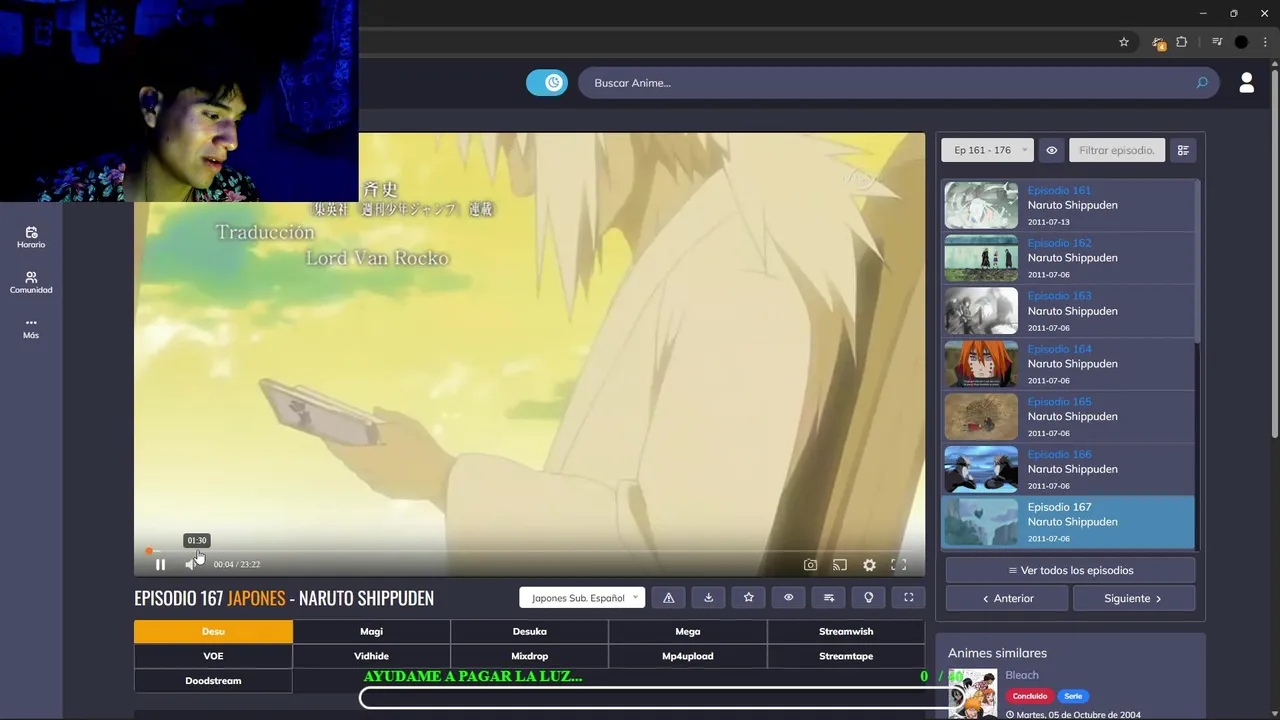Screen dimensions: 1280x720
Task: Enter player fullscreen mode
Action: click(899, 565)
